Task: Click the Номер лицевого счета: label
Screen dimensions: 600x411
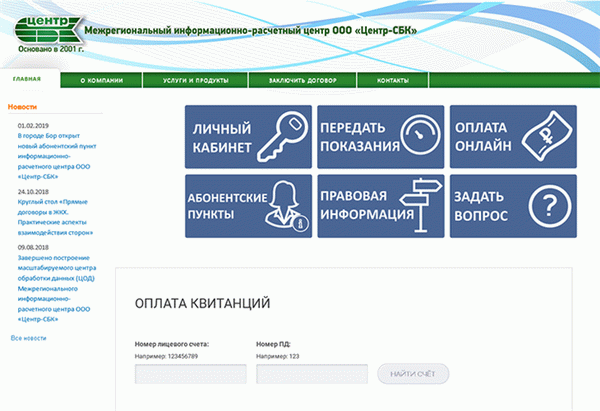Action: 172,344
